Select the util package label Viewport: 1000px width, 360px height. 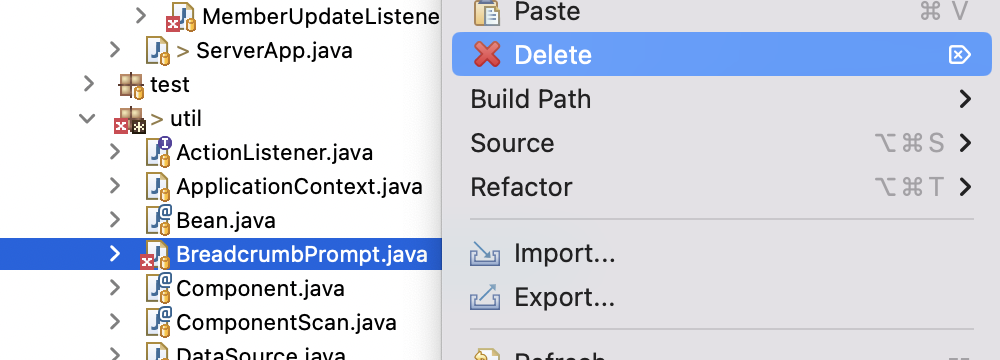[x=186, y=119]
